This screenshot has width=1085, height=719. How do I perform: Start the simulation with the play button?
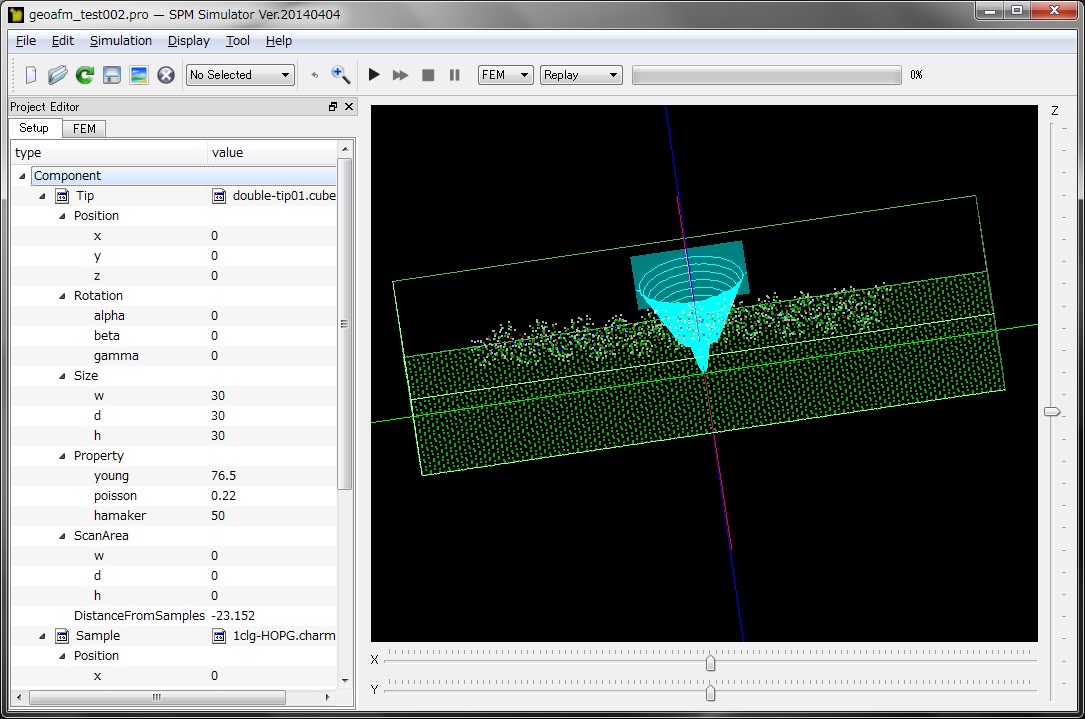(x=374, y=75)
